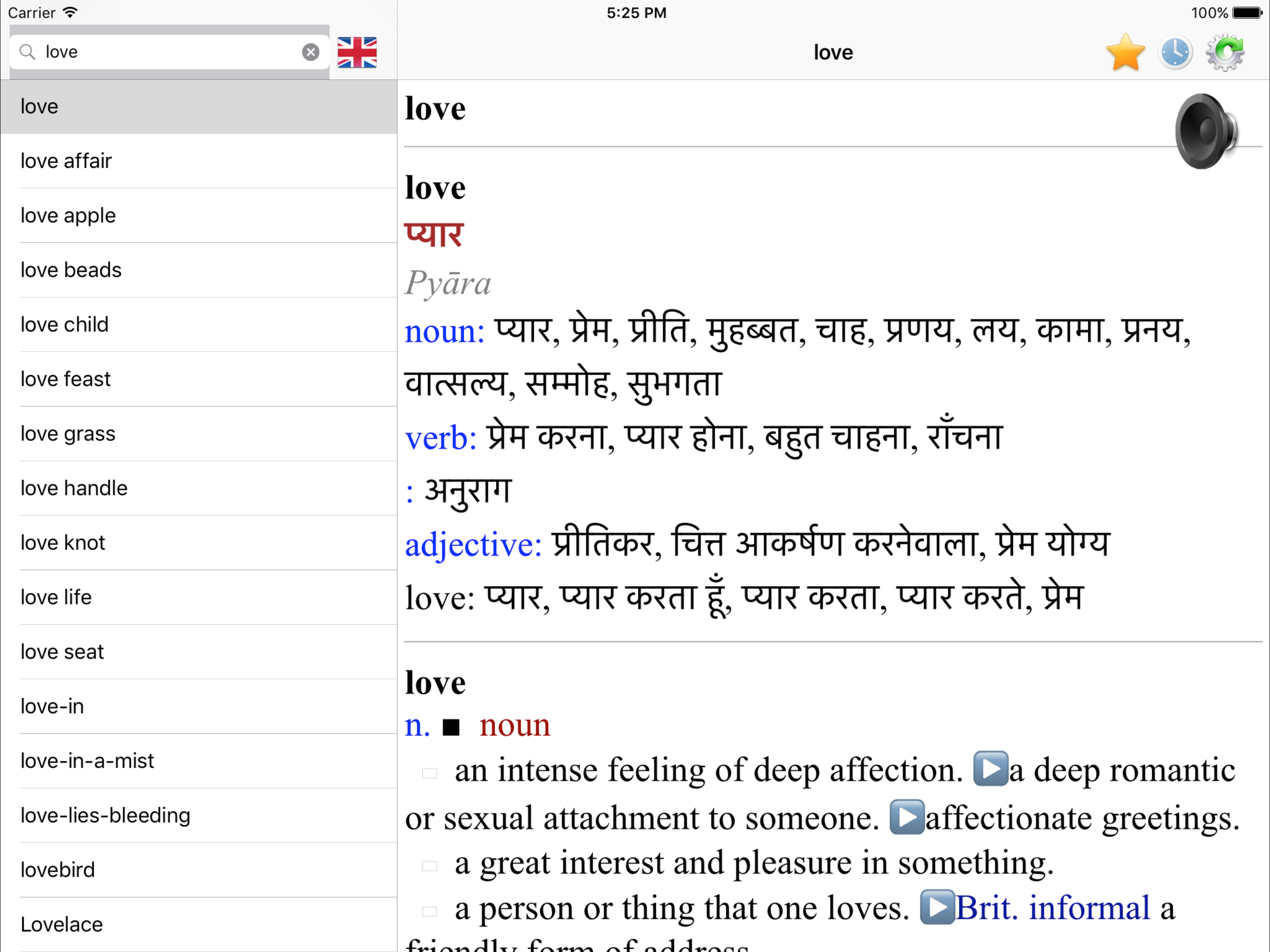
Task: Open the 'love apple' entry
Action: [198, 216]
